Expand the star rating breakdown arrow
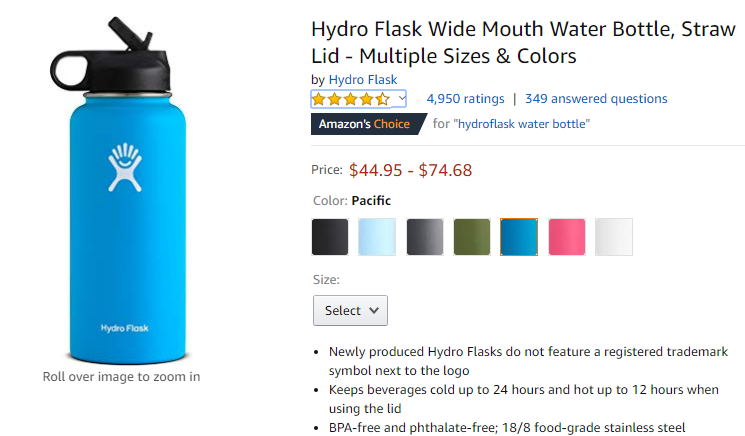 (x=402, y=99)
